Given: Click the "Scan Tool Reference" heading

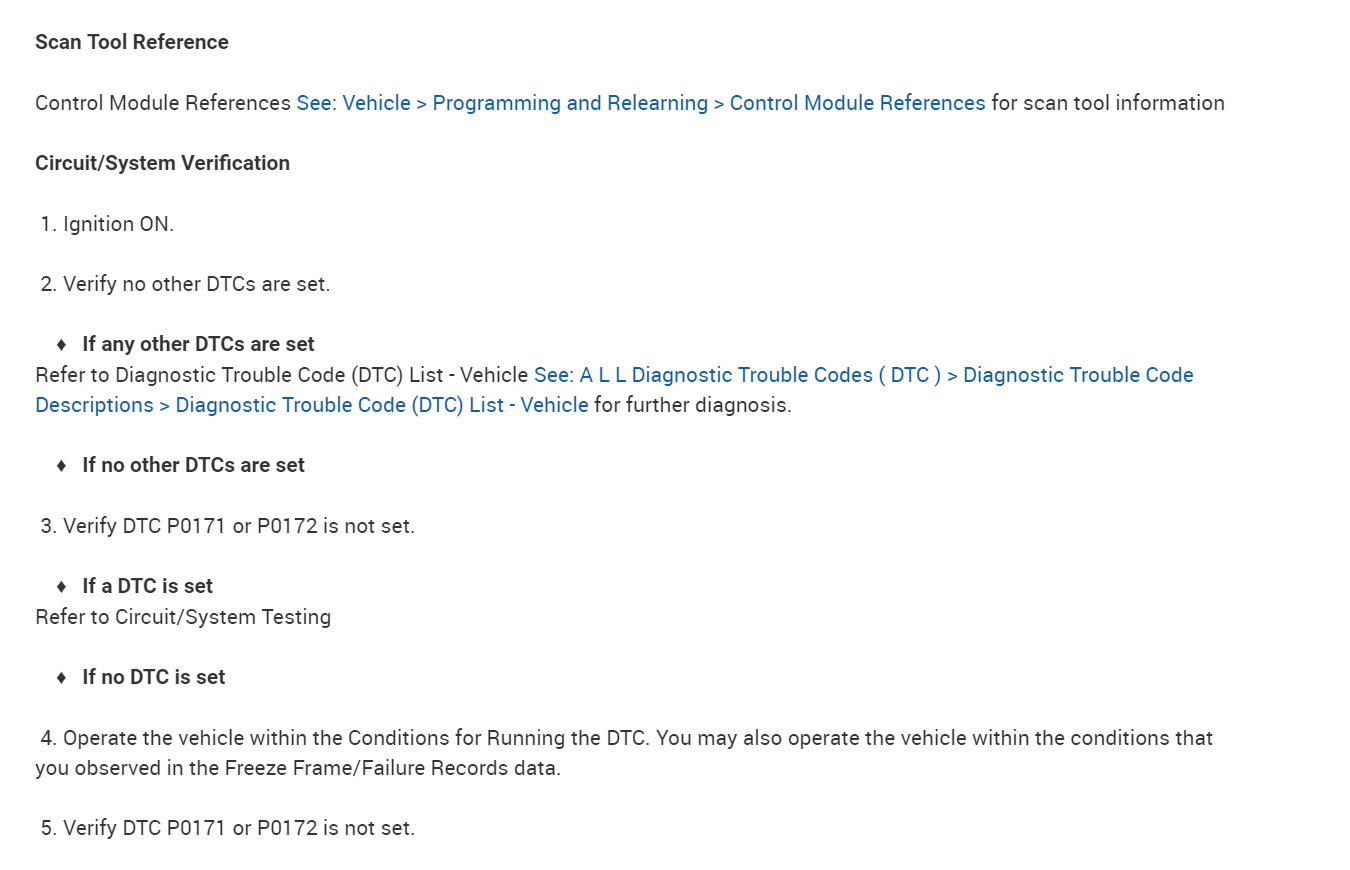Looking at the screenshot, I should click(x=132, y=42).
